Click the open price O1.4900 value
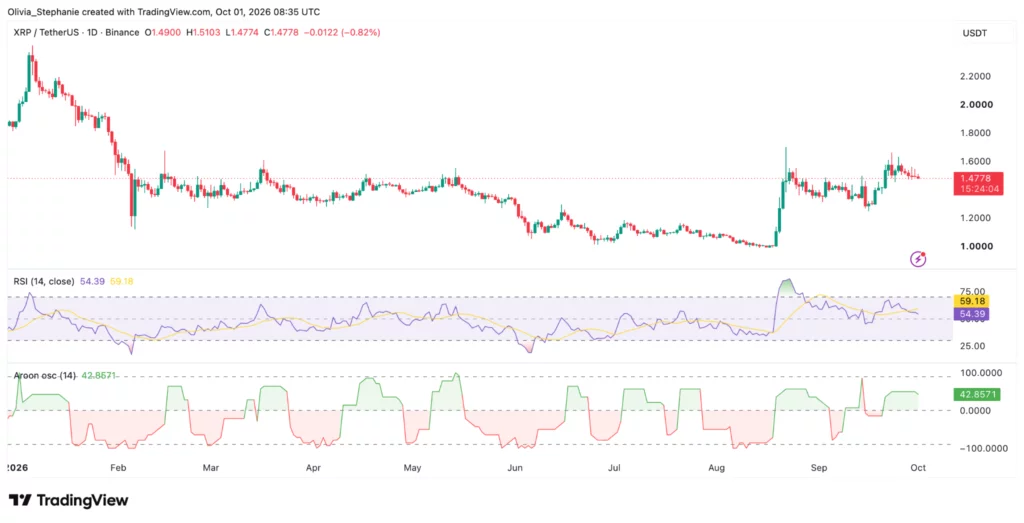Screen dimensions: 1024x523 pos(163,32)
